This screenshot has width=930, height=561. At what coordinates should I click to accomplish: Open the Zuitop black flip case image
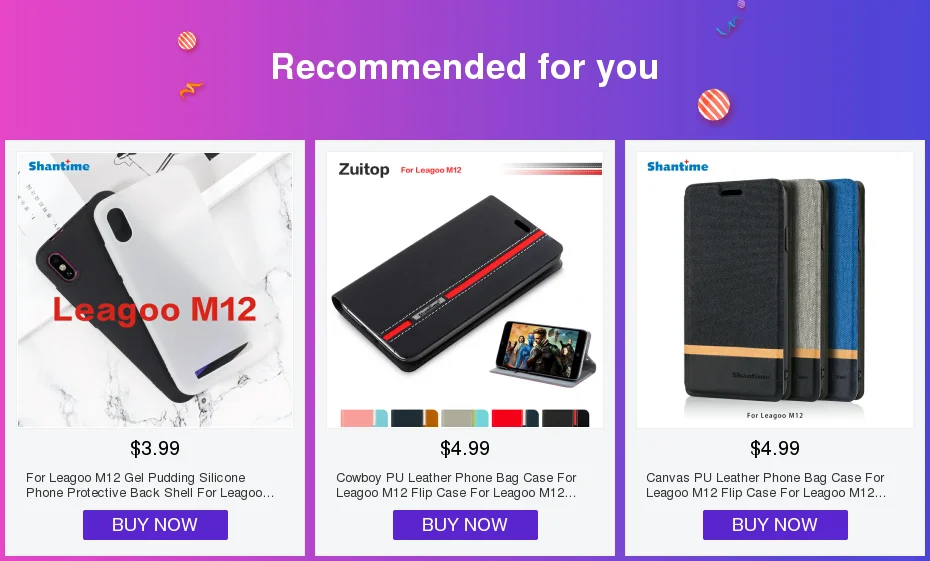465,289
